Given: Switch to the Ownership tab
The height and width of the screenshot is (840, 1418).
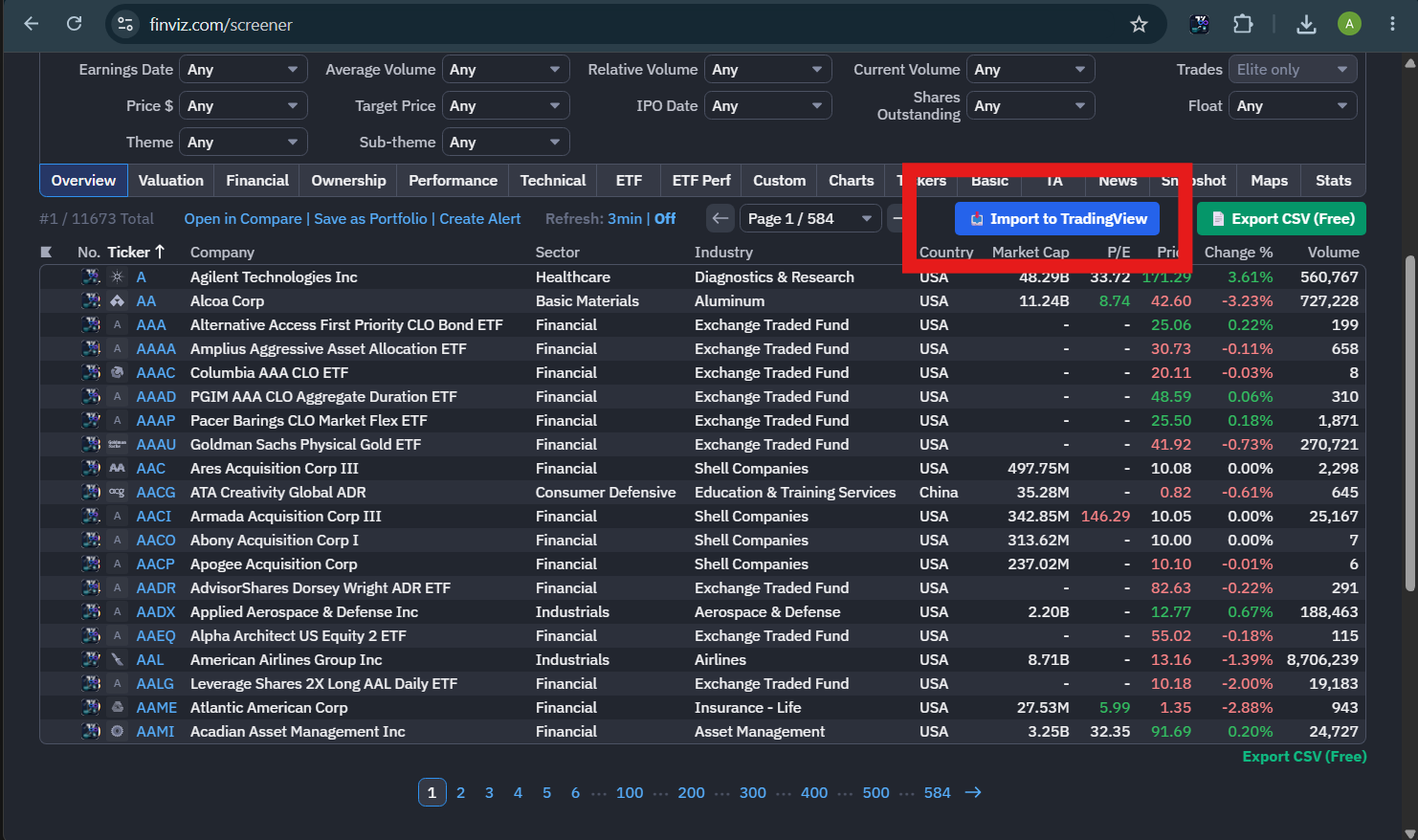Looking at the screenshot, I should 348,180.
